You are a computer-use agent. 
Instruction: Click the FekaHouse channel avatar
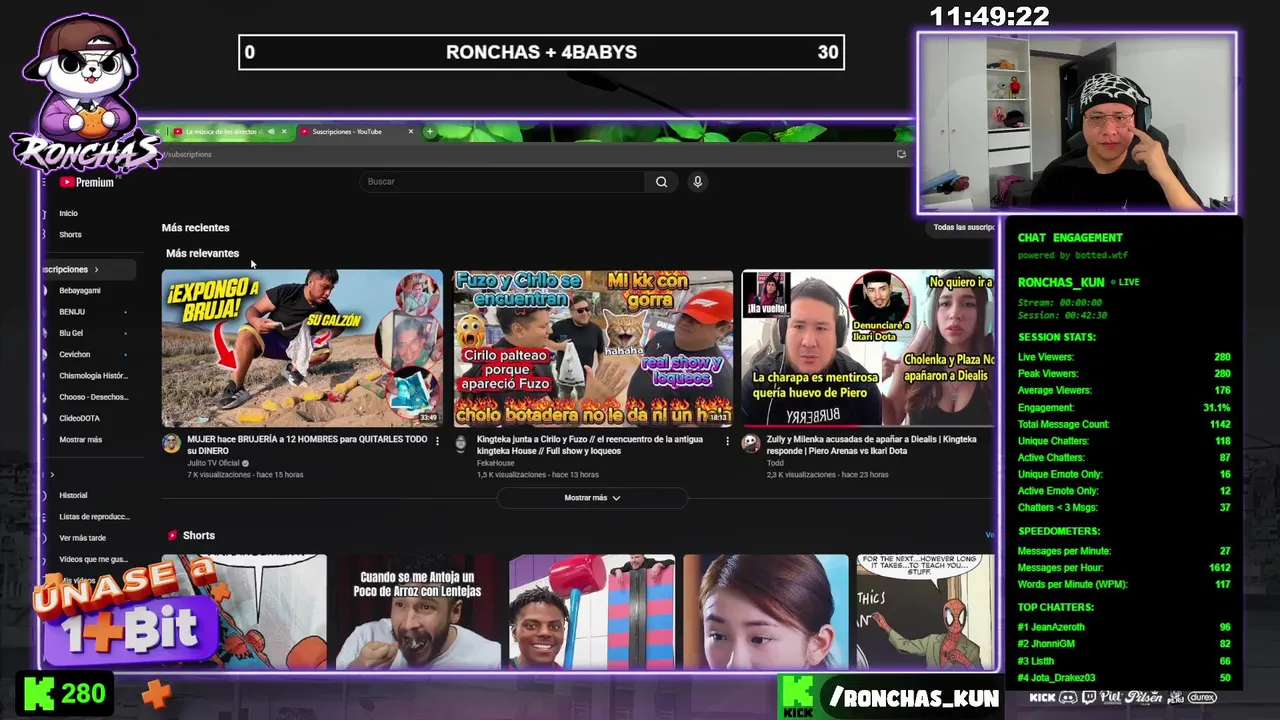tap(461, 444)
